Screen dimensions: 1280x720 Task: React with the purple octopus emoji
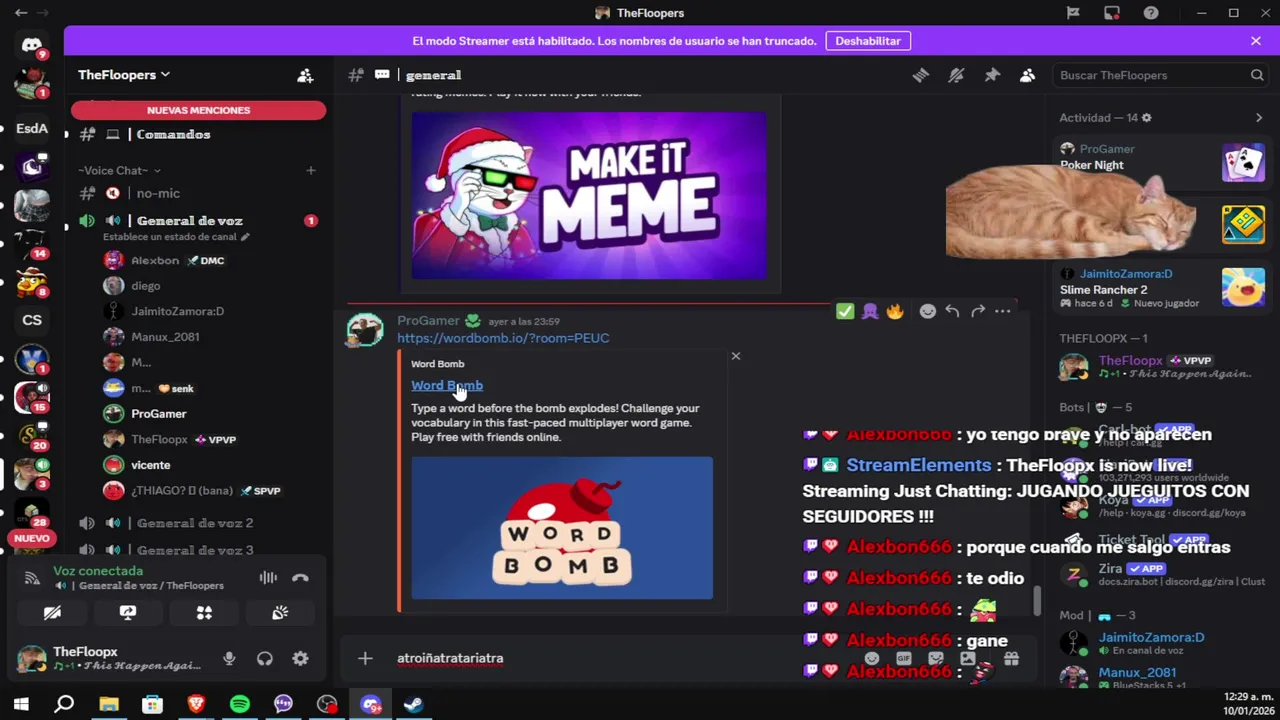870,311
